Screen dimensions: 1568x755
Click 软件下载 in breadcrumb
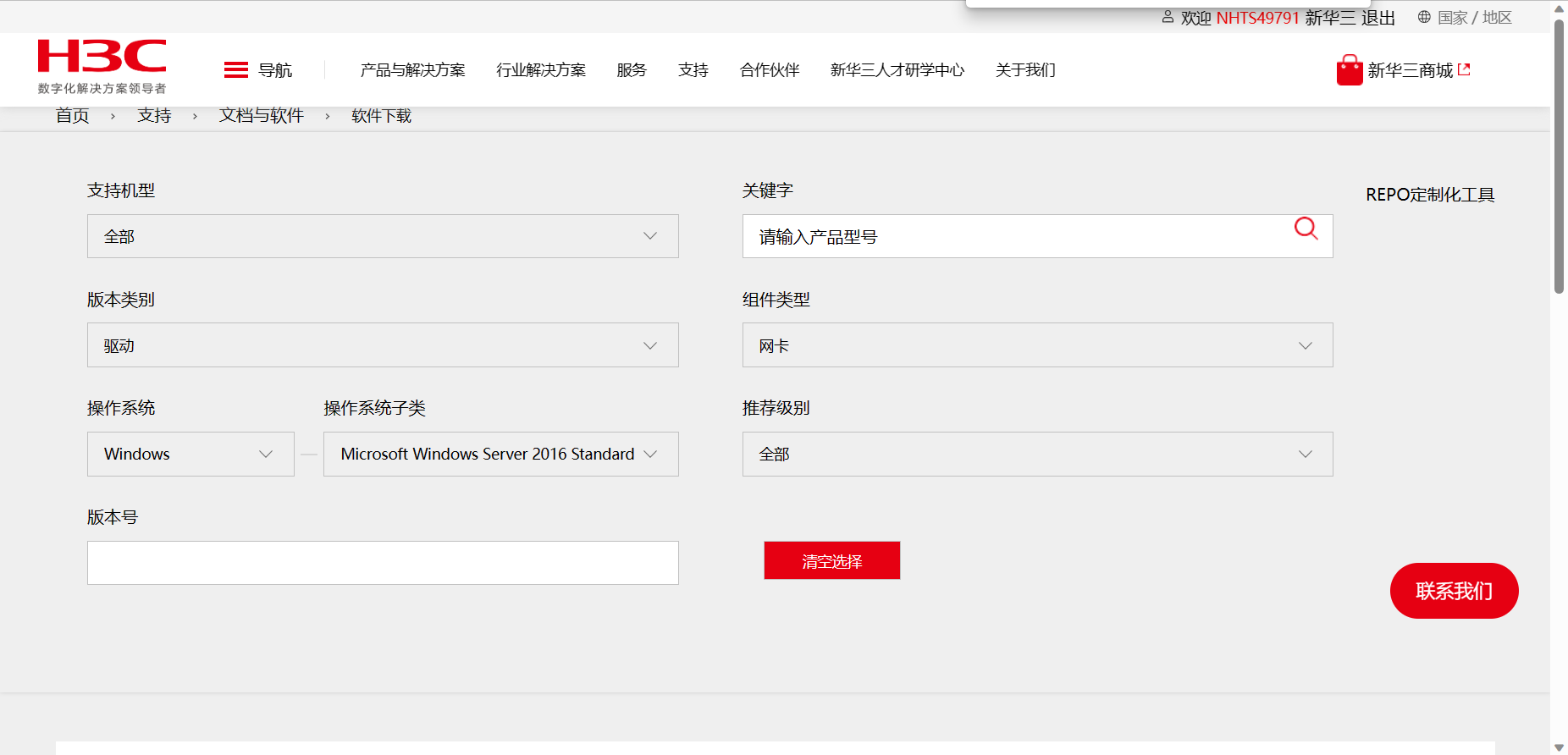(382, 116)
